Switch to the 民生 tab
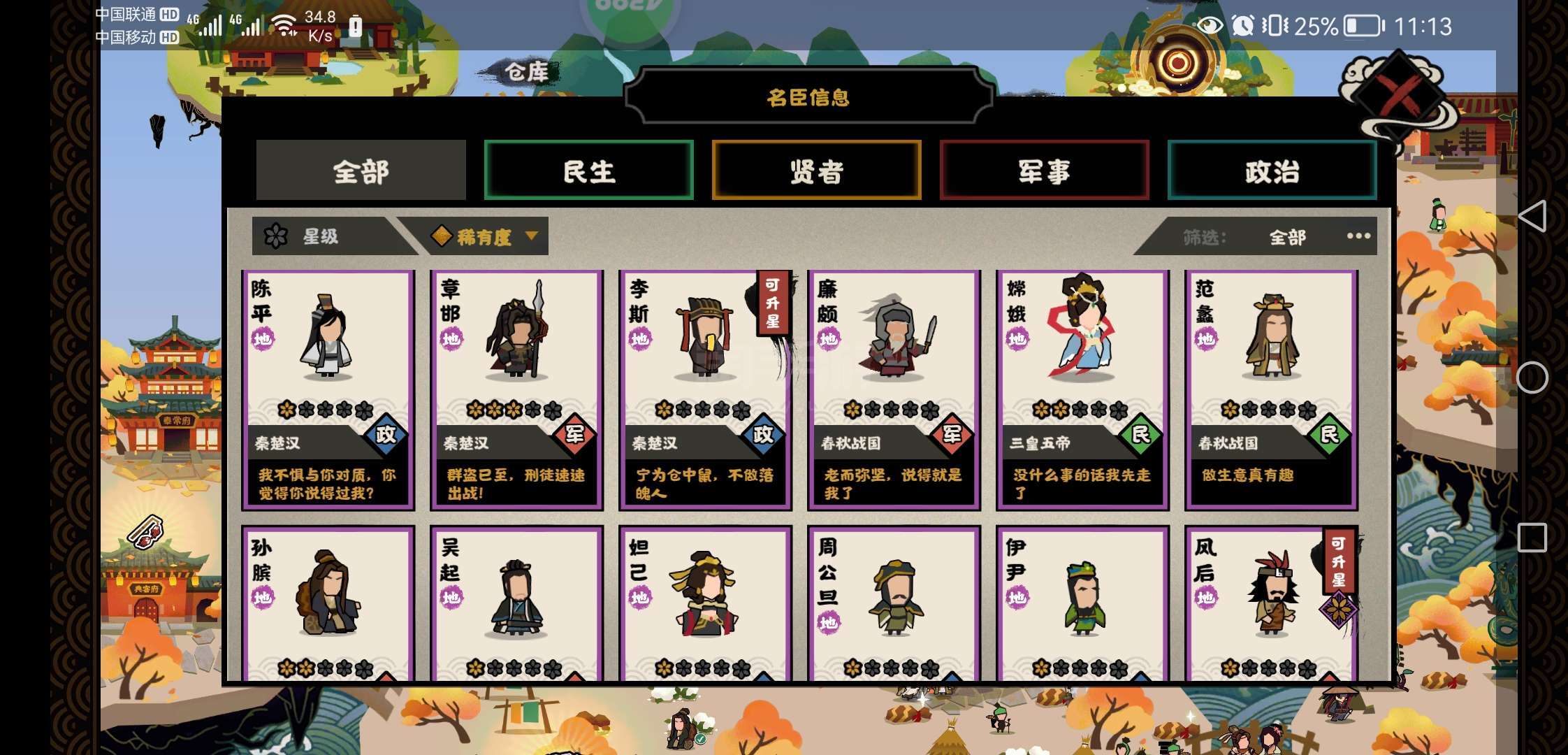1568x755 pixels. click(x=588, y=171)
